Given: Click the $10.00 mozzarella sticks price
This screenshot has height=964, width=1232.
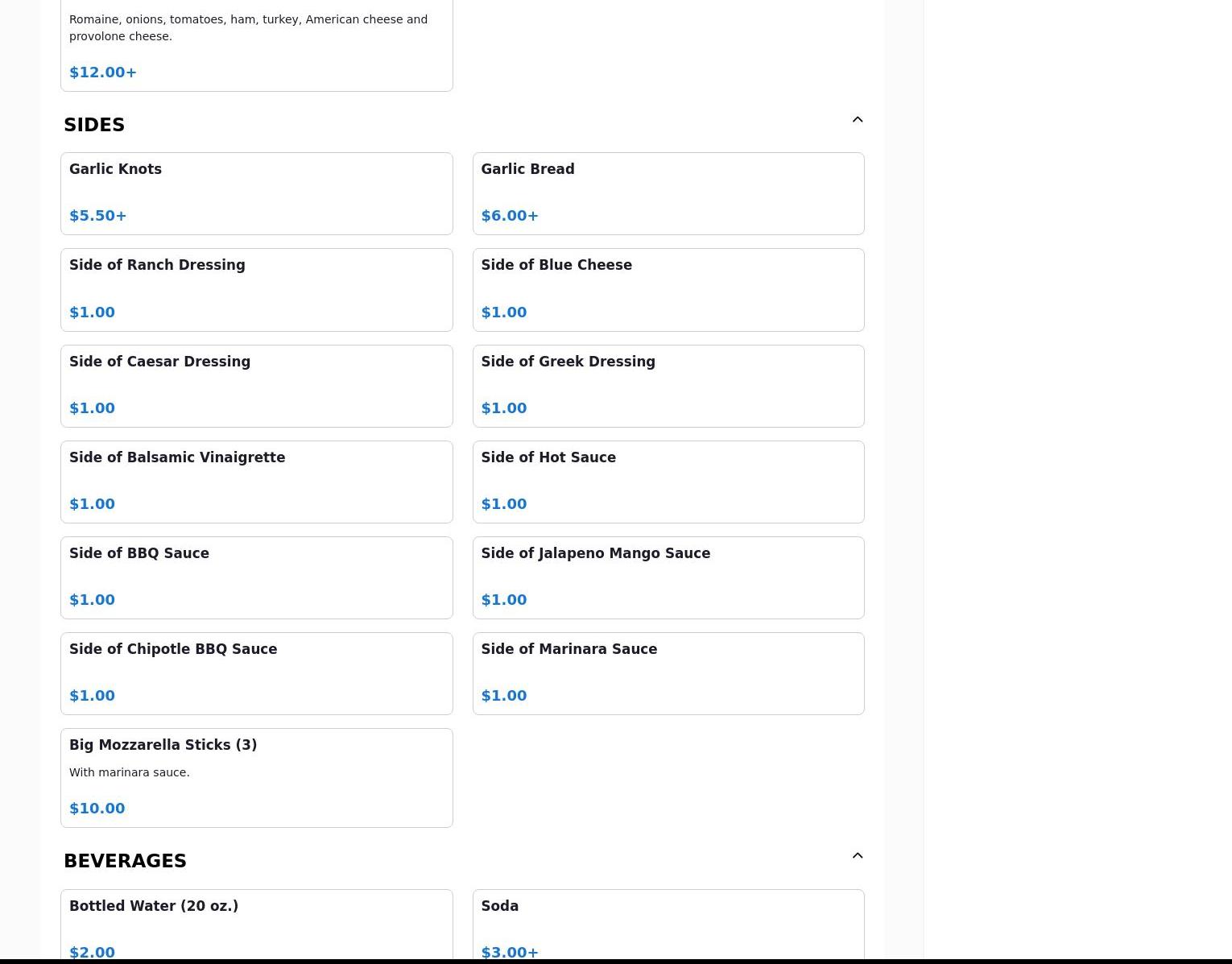Looking at the screenshot, I should (97, 809).
